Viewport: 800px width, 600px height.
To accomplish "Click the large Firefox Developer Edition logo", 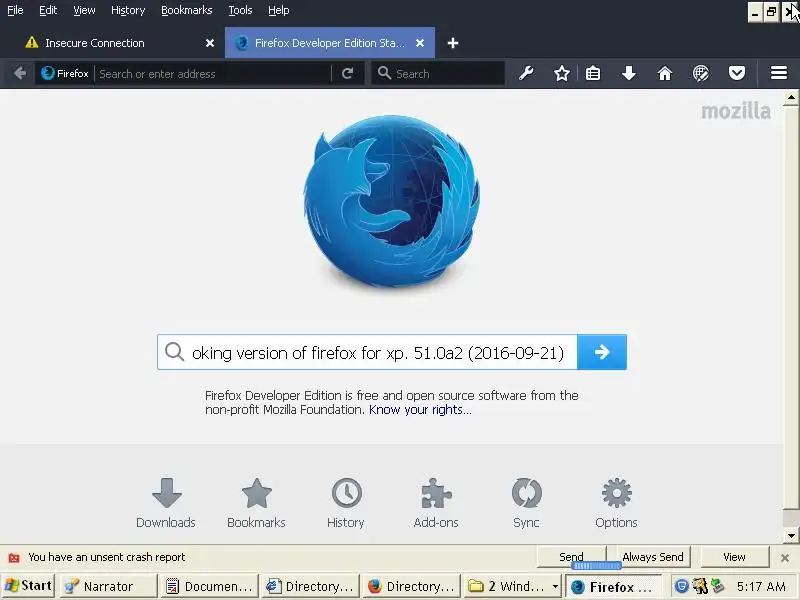I will 391,200.
